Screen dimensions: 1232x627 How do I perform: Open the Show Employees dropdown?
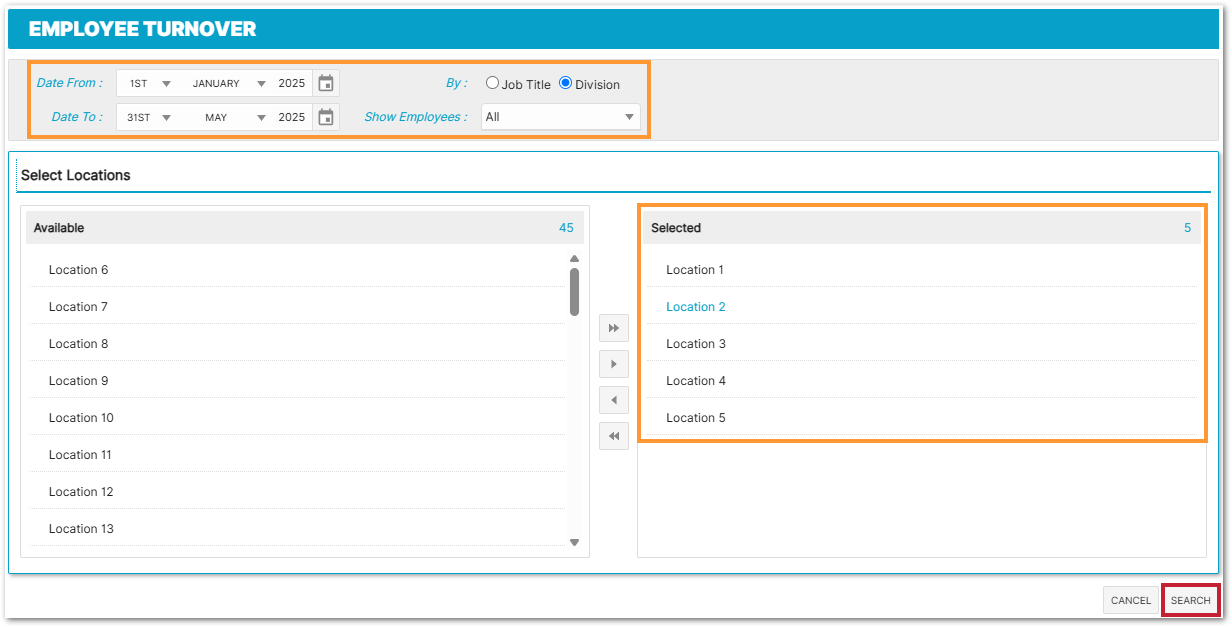click(560, 117)
